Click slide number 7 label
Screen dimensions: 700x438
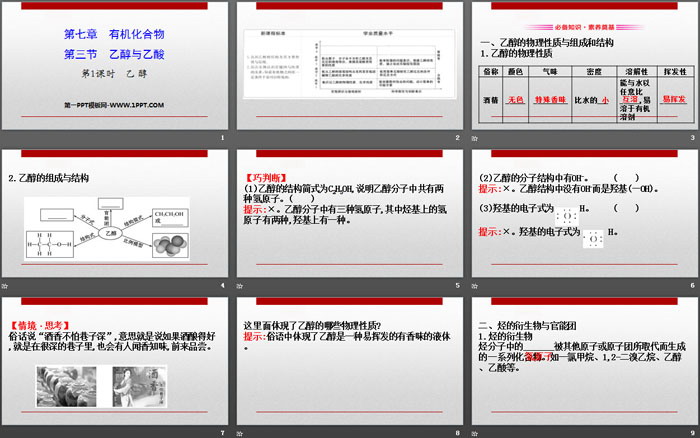pos(222,433)
